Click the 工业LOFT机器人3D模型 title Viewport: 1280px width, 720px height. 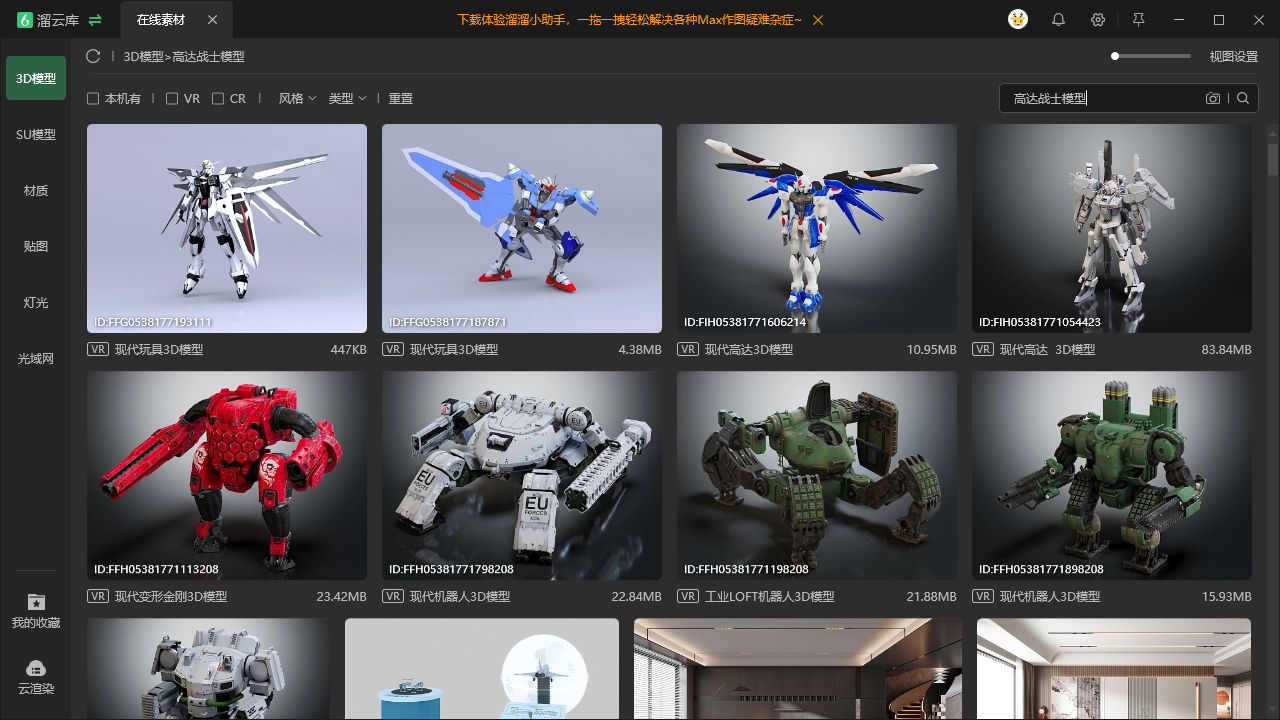[770, 596]
